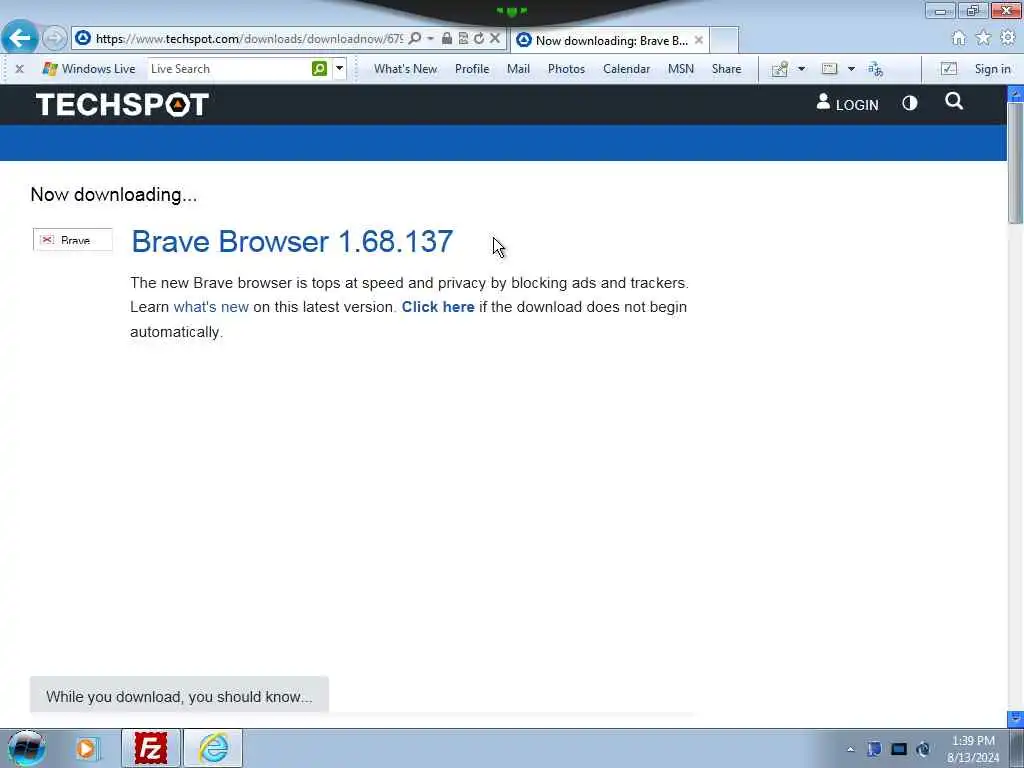Click the 'While you download, you should know...' box
This screenshot has height=768, width=1024.
pyautogui.click(x=179, y=696)
